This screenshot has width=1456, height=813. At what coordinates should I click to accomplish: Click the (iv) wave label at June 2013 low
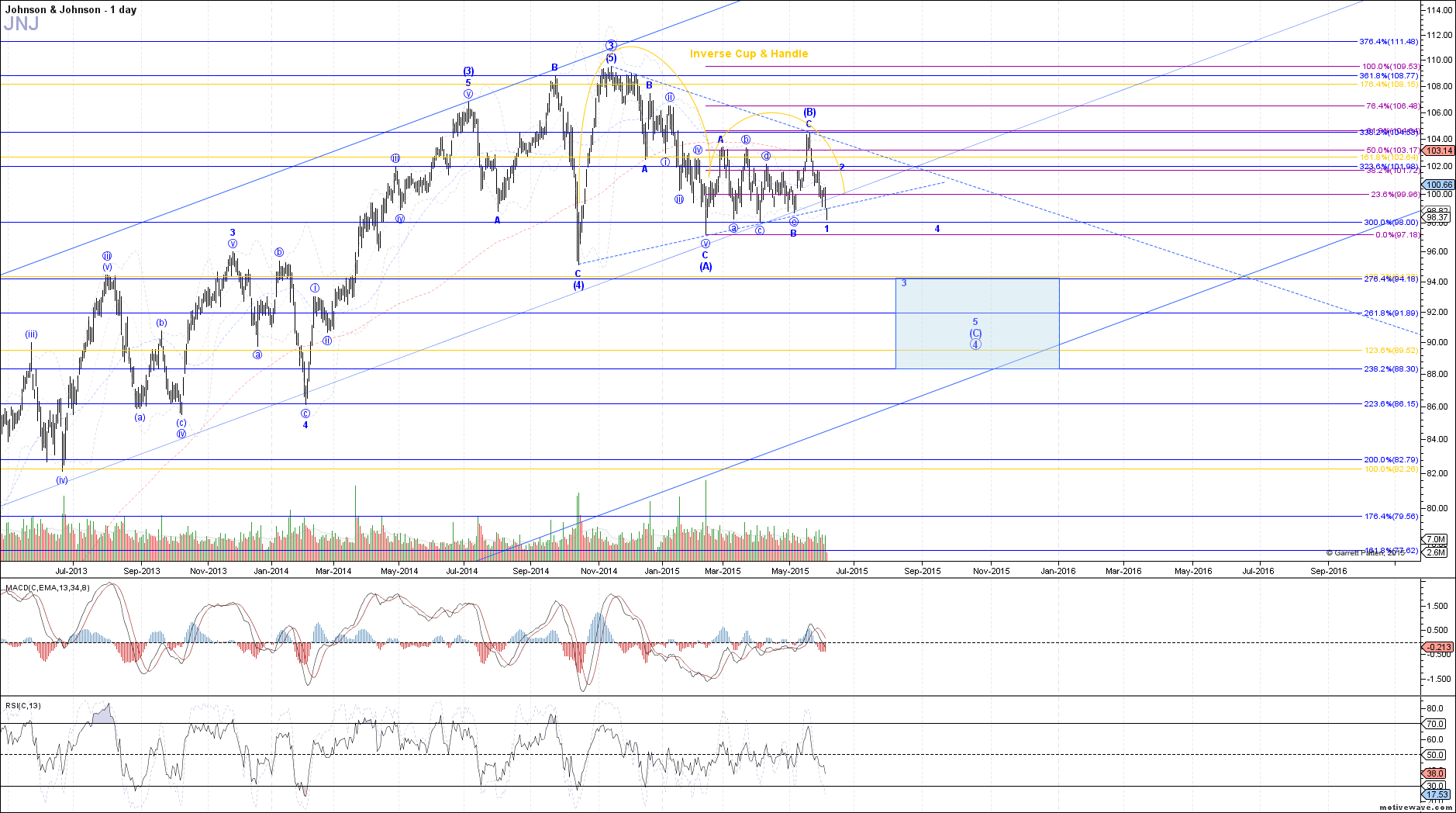pyautogui.click(x=62, y=480)
